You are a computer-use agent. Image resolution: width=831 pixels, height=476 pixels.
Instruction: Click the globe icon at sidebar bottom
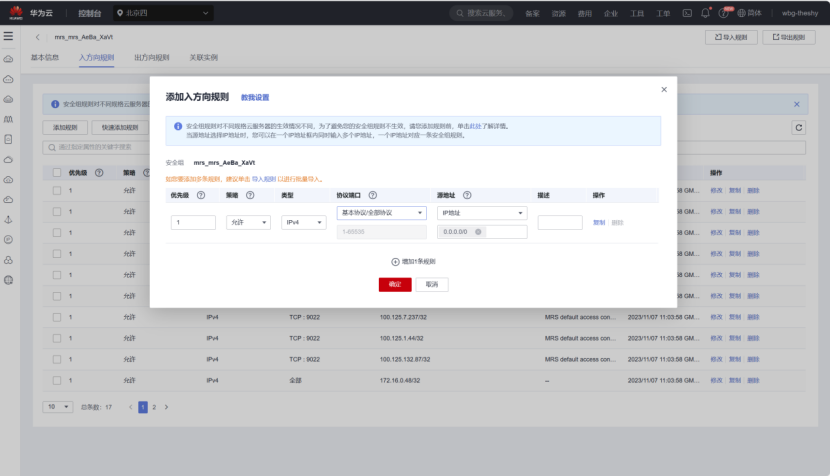tap(8, 280)
